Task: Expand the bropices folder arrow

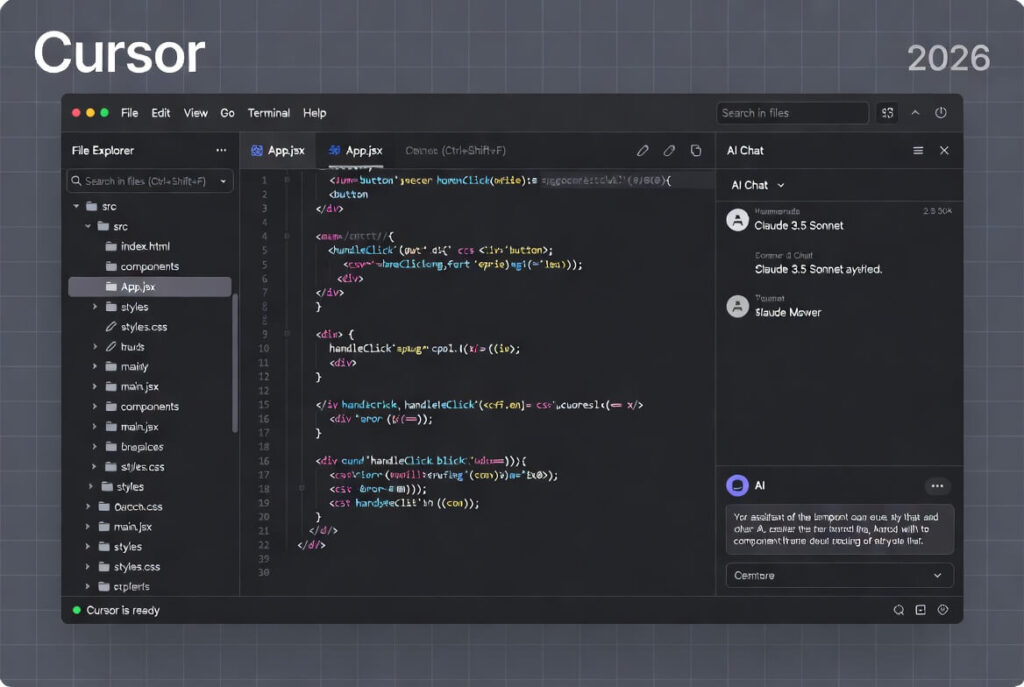Action: [95, 447]
